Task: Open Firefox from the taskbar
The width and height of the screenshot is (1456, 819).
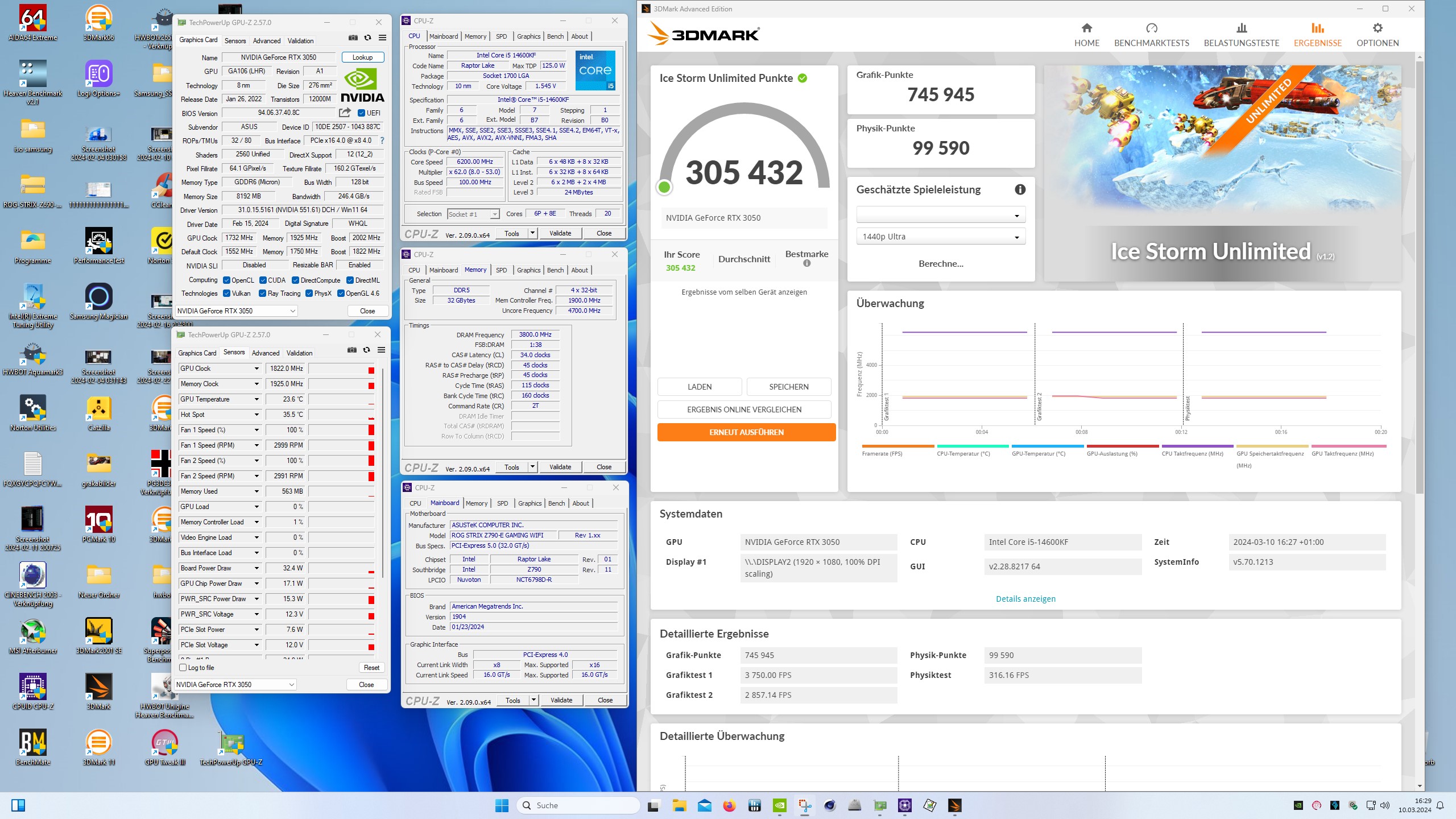Action: pyautogui.click(x=729, y=805)
